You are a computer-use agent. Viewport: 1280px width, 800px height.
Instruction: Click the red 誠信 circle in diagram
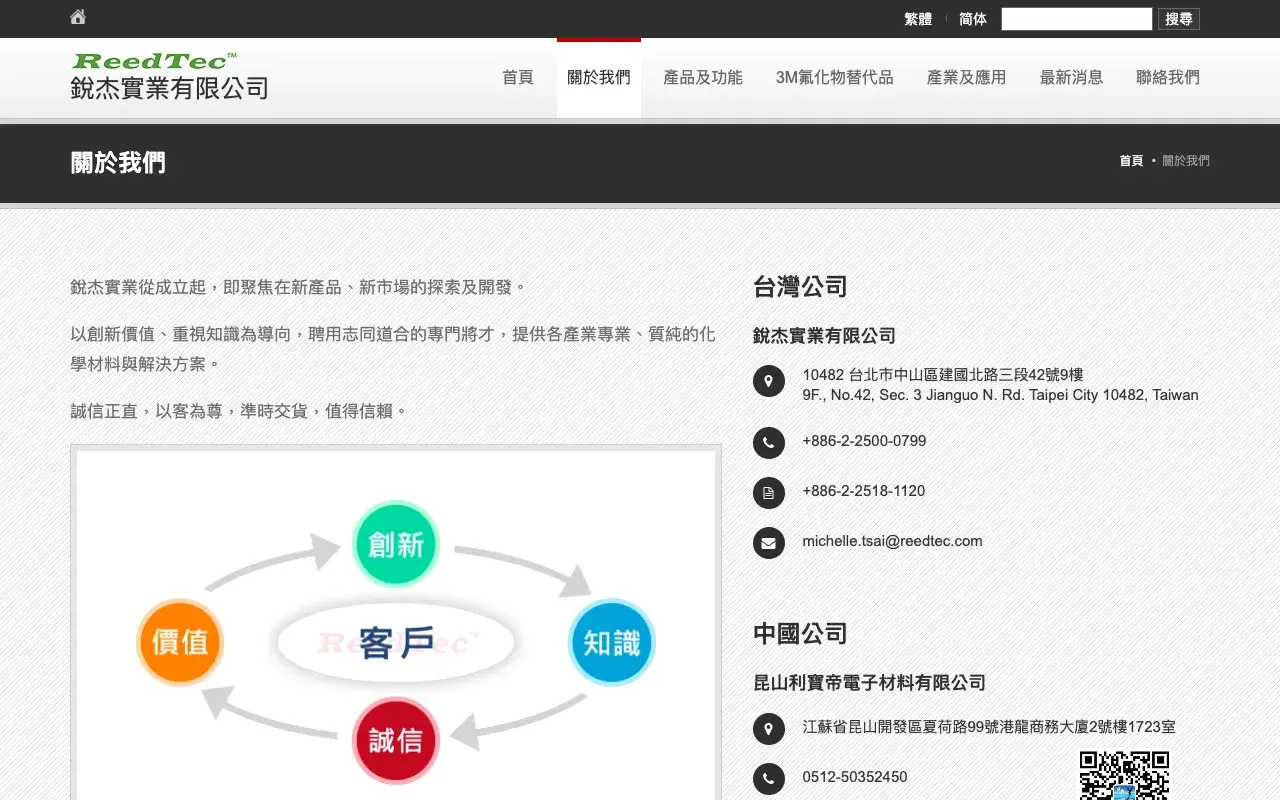pyautogui.click(x=396, y=740)
